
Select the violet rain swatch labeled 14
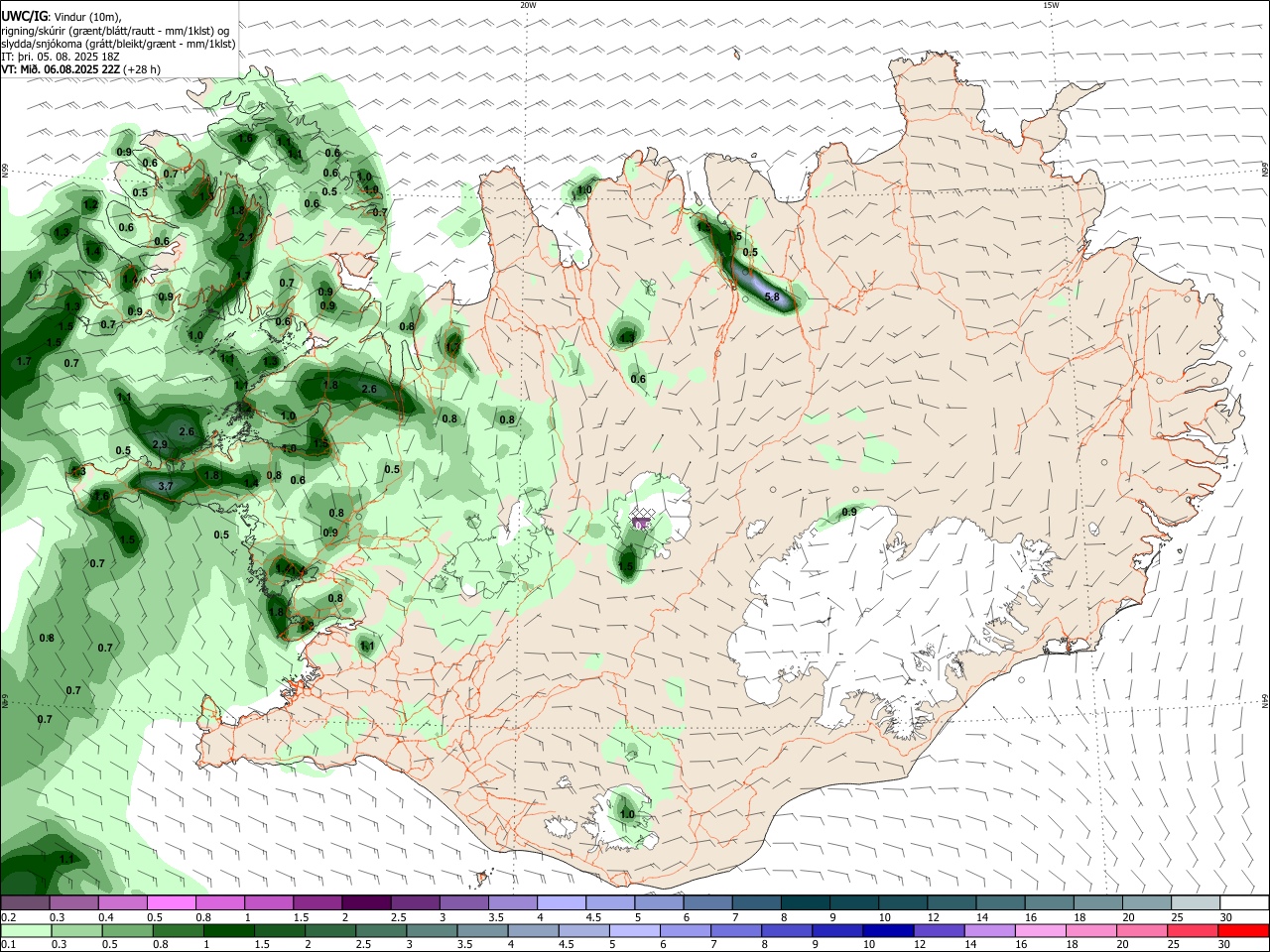coord(989,931)
